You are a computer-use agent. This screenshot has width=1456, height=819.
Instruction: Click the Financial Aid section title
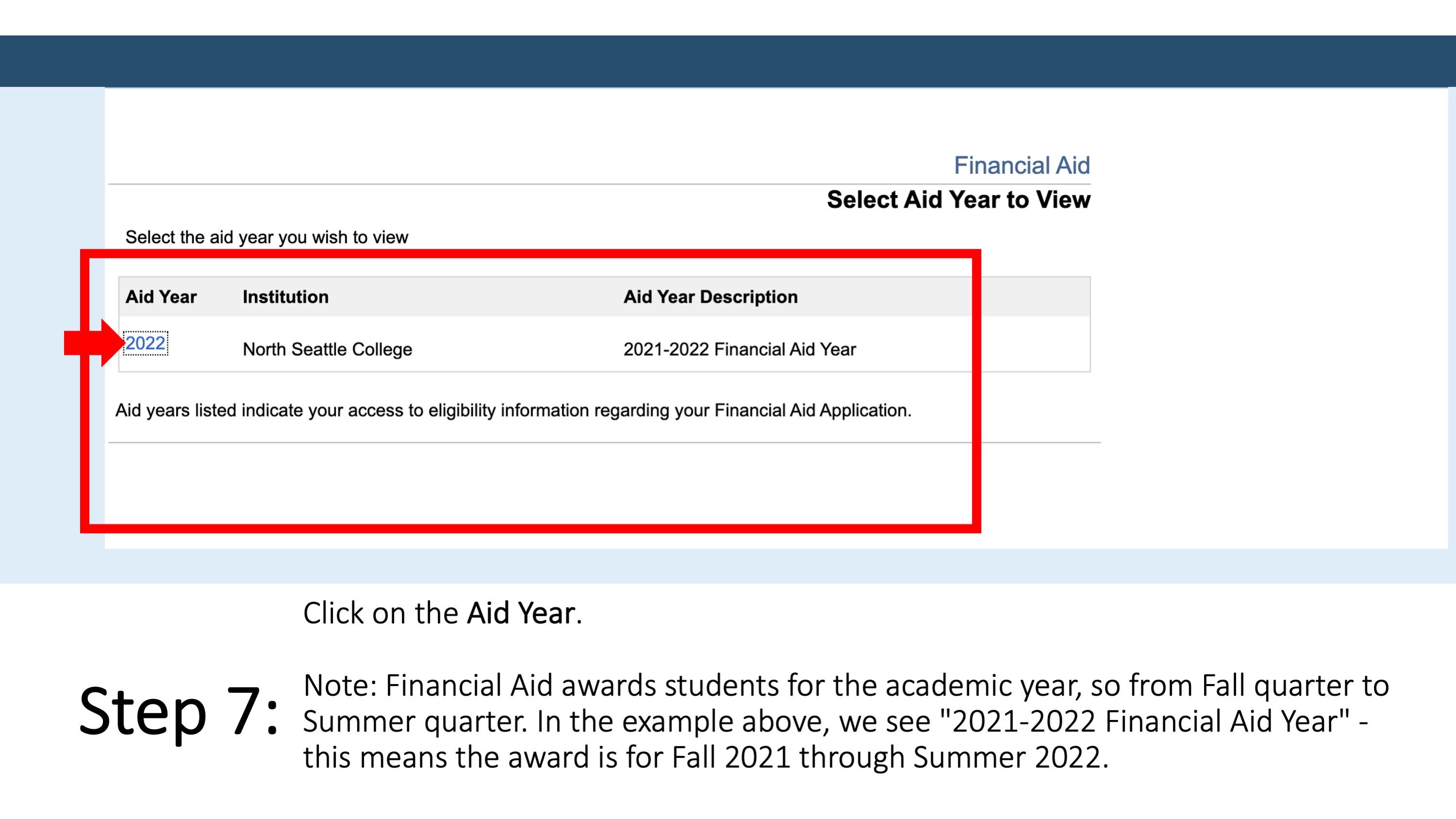[x=1020, y=164]
